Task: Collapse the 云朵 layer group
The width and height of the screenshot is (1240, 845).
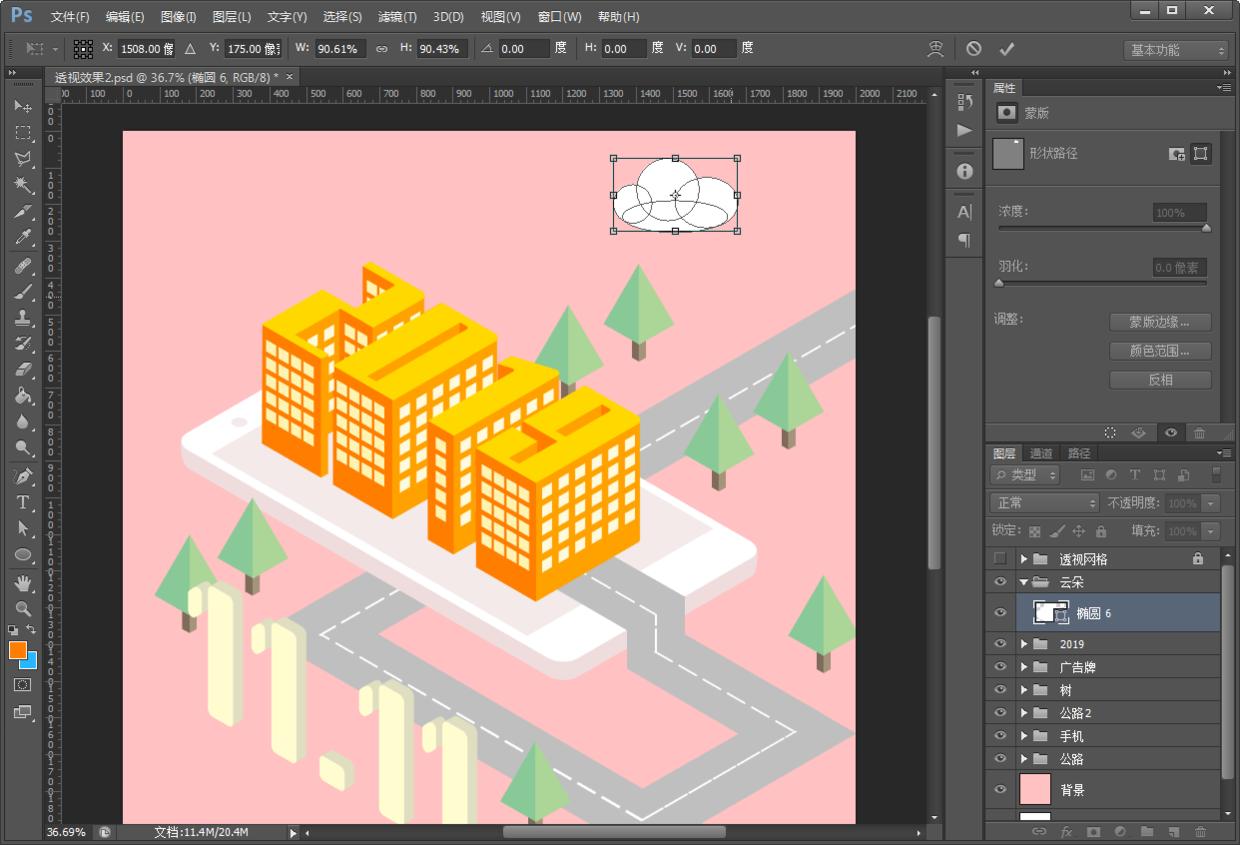Action: tap(1024, 582)
